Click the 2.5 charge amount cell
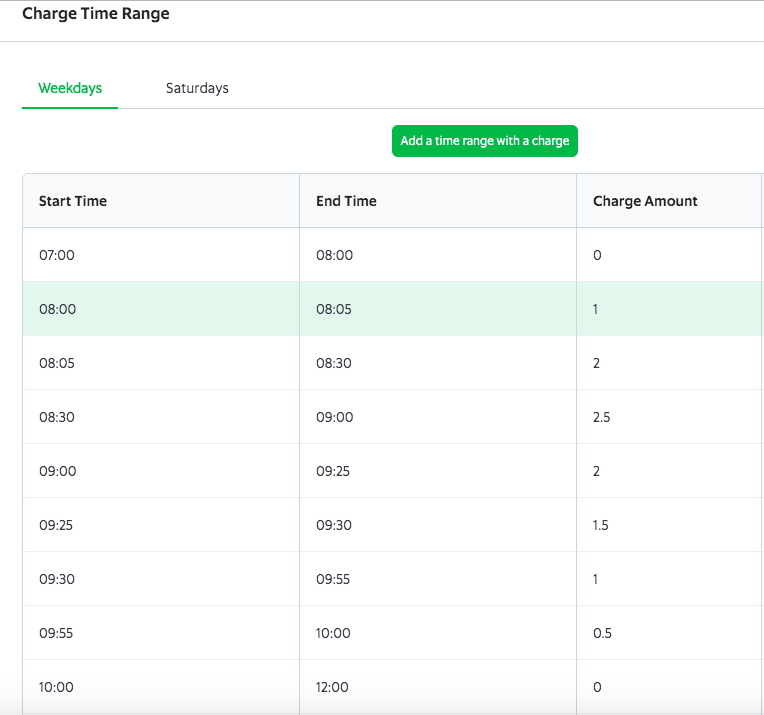The width and height of the screenshot is (764, 715). tap(601, 417)
